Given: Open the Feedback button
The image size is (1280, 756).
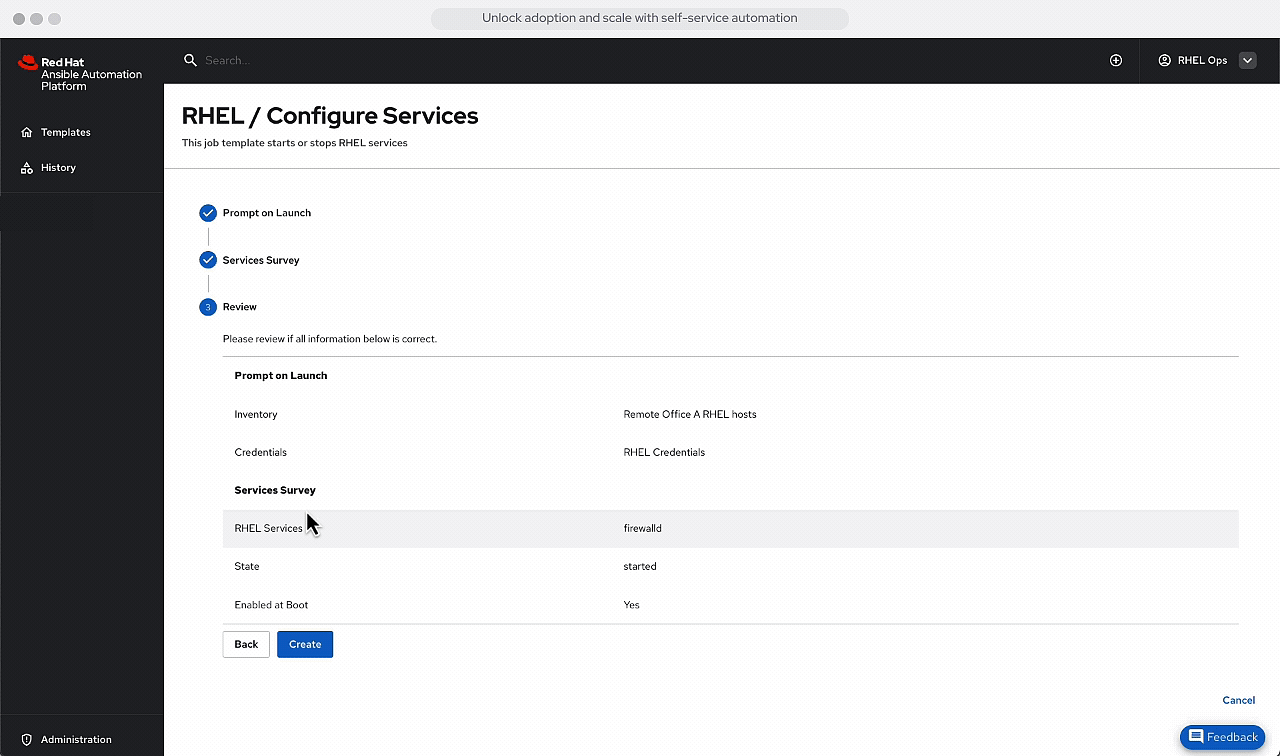Looking at the screenshot, I should (x=1222, y=737).
